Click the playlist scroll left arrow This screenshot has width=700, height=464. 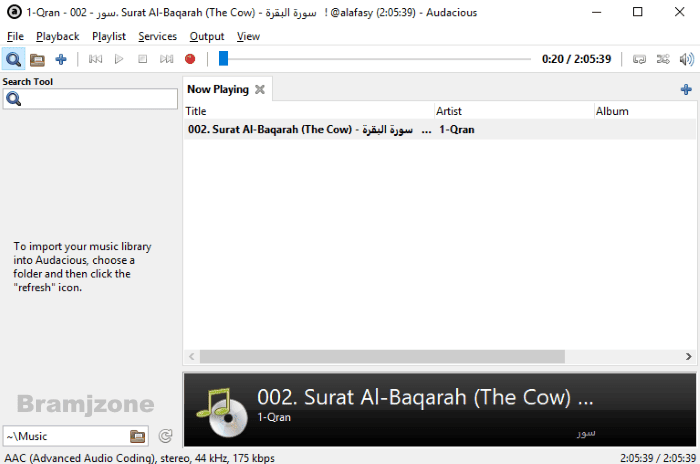(192, 356)
